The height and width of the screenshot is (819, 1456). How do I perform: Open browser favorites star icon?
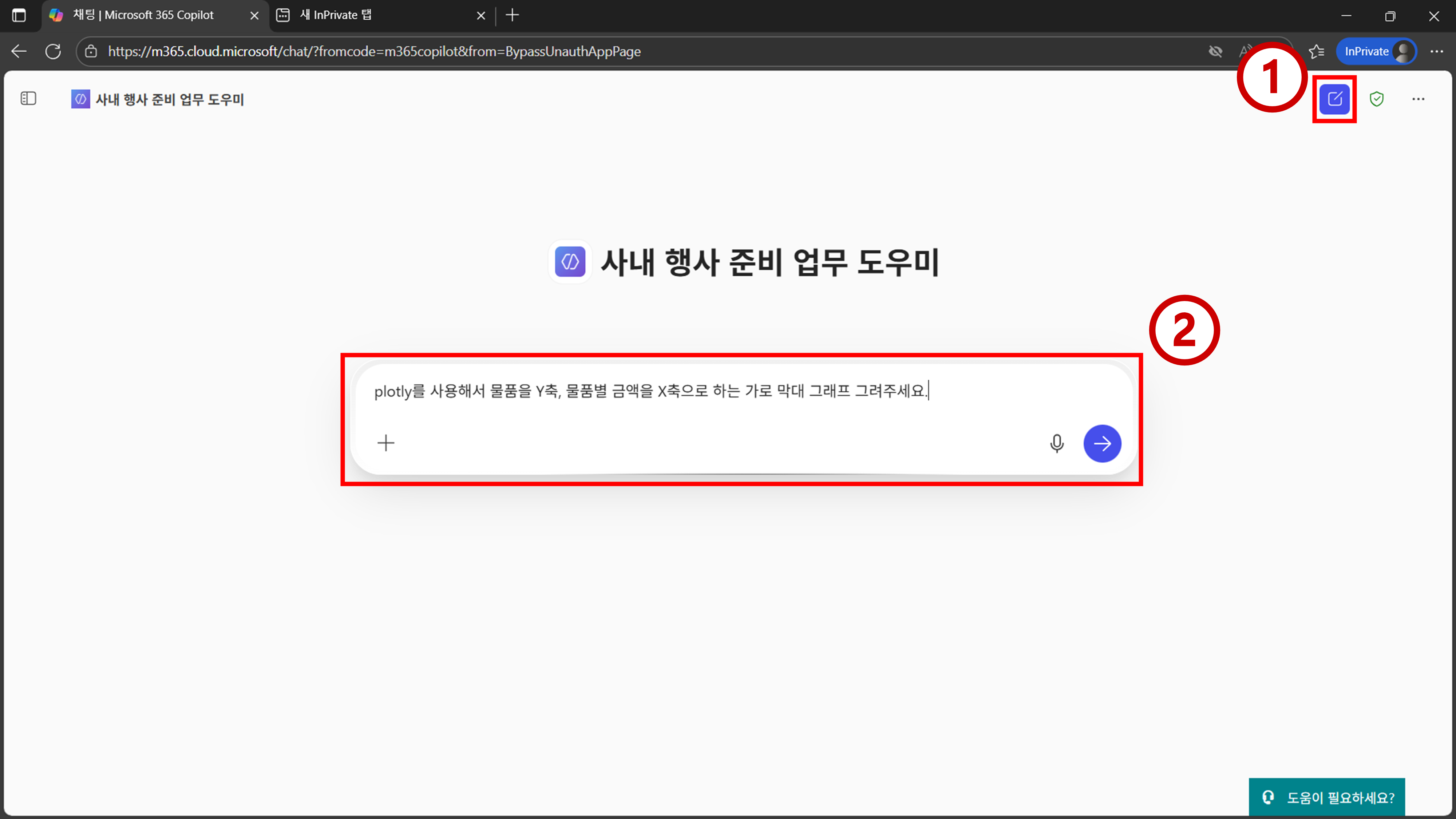point(1316,51)
